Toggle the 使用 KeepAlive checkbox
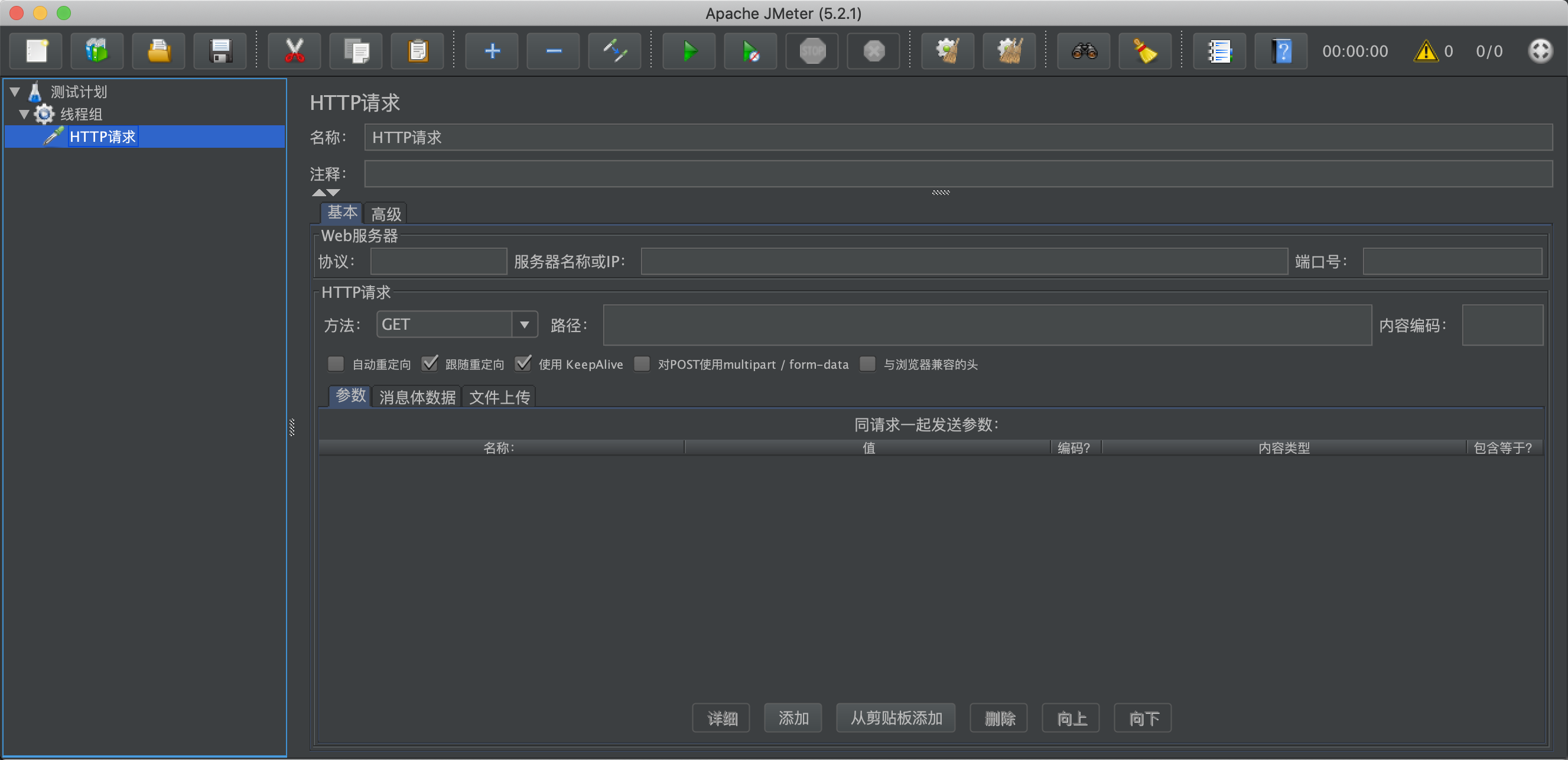This screenshot has width=1568, height=760. pyautogui.click(x=523, y=364)
